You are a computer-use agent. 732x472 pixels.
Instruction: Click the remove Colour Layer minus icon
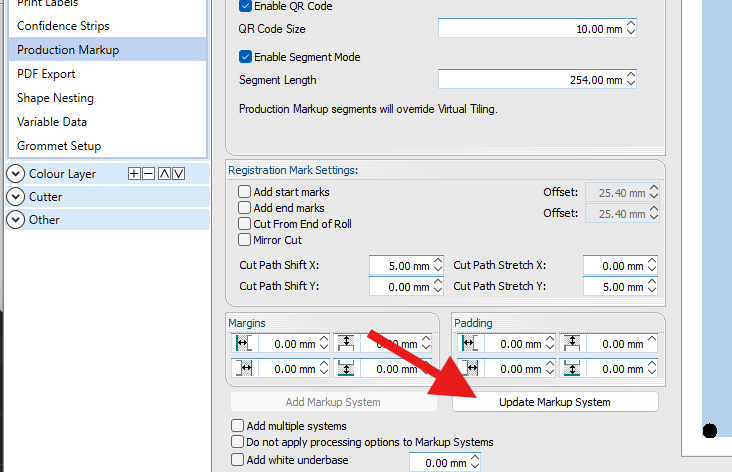pyautogui.click(x=149, y=174)
